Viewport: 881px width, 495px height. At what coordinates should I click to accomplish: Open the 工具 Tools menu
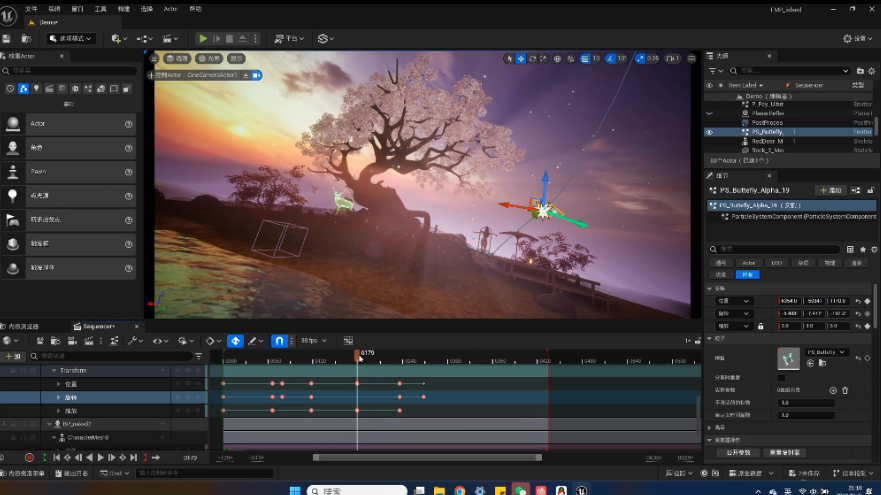100,9
